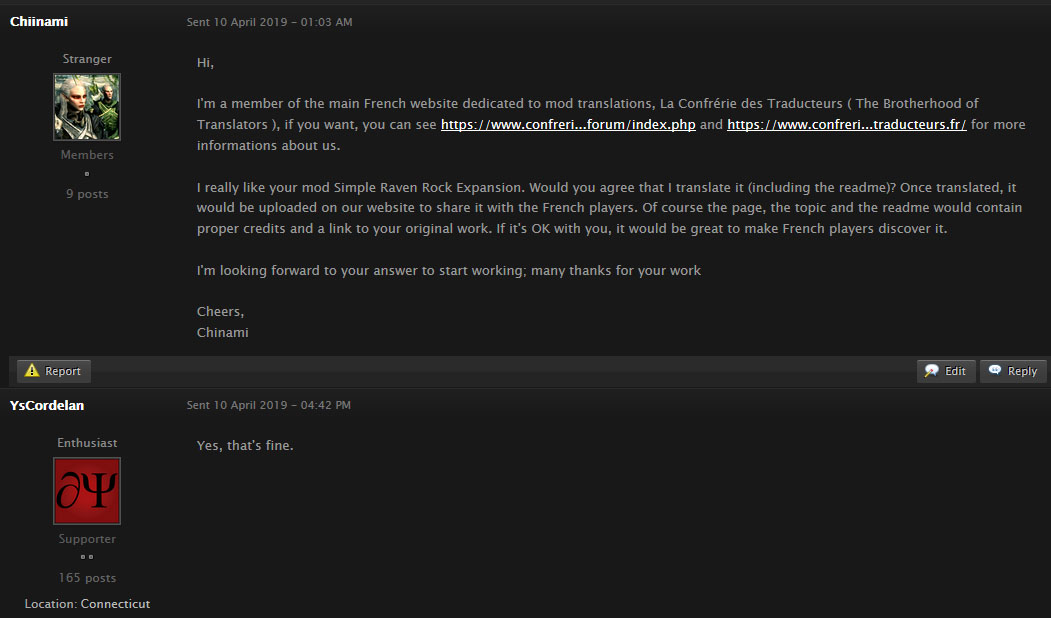Click the Location: Connecticut text
The width and height of the screenshot is (1051, 618).
[87, 604]
